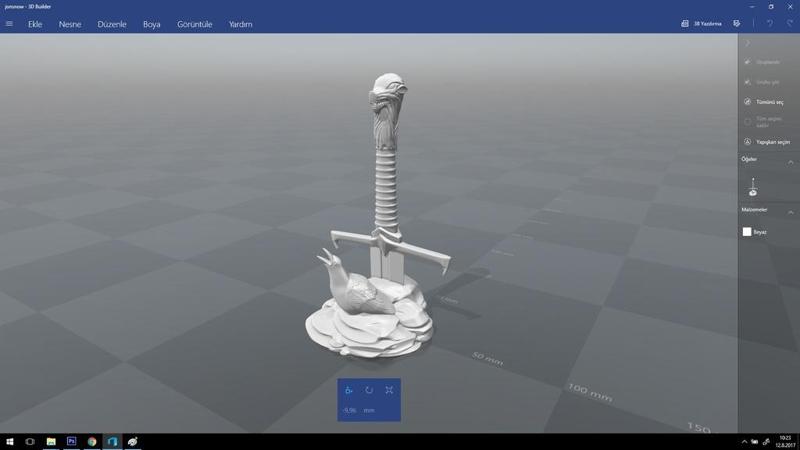Collapse the Malzemeler section
The width and height of the screenshot is (800, 450).
(790, 212)
